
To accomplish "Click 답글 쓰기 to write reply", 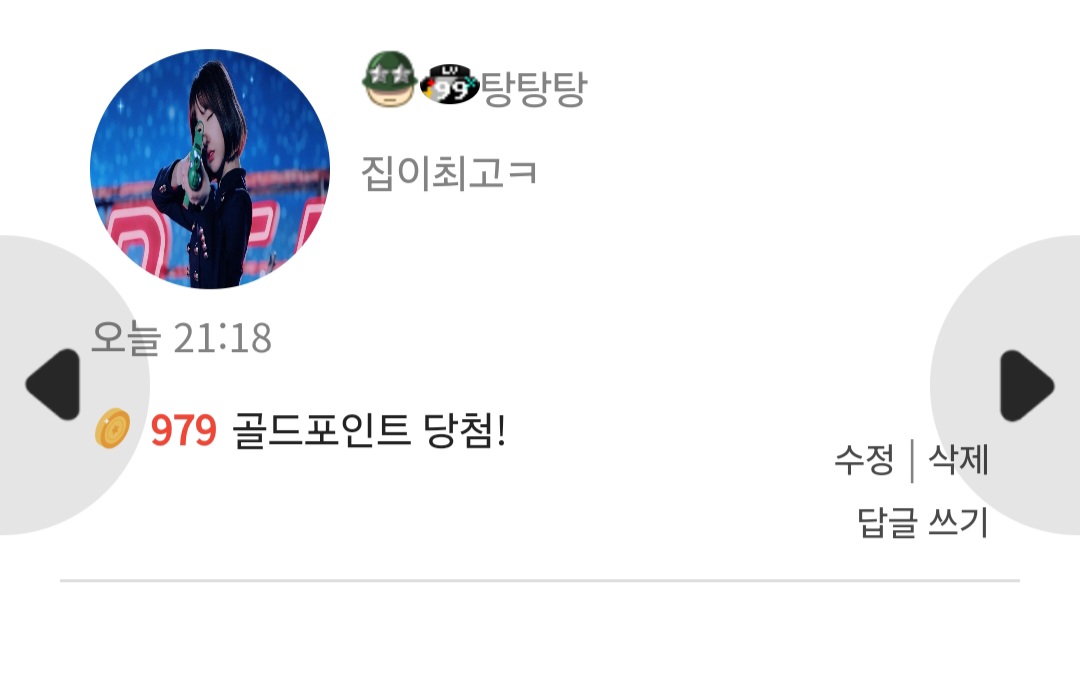I will (x=923, y=522).
